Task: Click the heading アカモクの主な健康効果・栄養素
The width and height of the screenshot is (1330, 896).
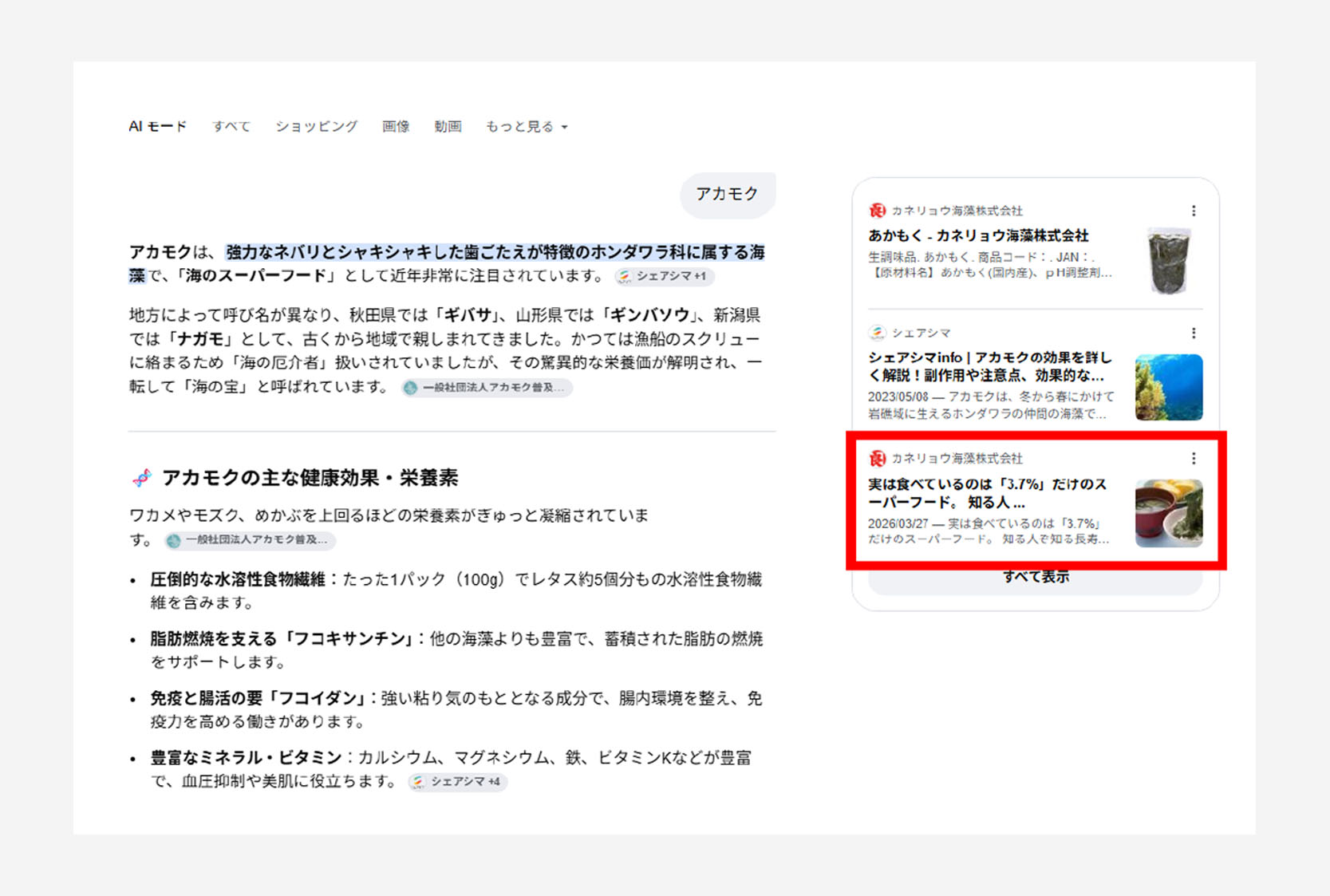Action: (x=310, y=478)
